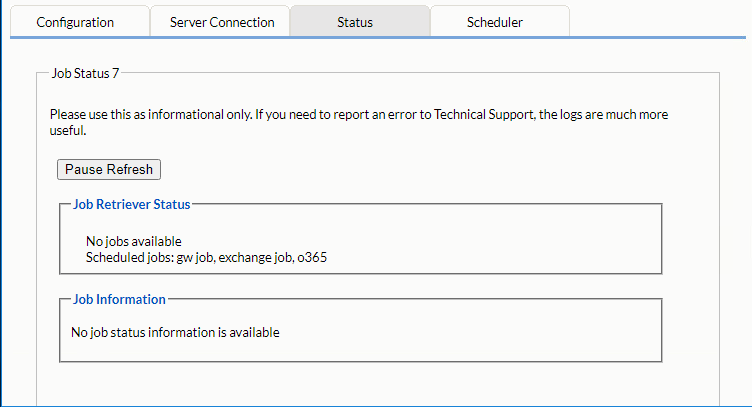Click 'Please use this as informational only' sentence

150,115
